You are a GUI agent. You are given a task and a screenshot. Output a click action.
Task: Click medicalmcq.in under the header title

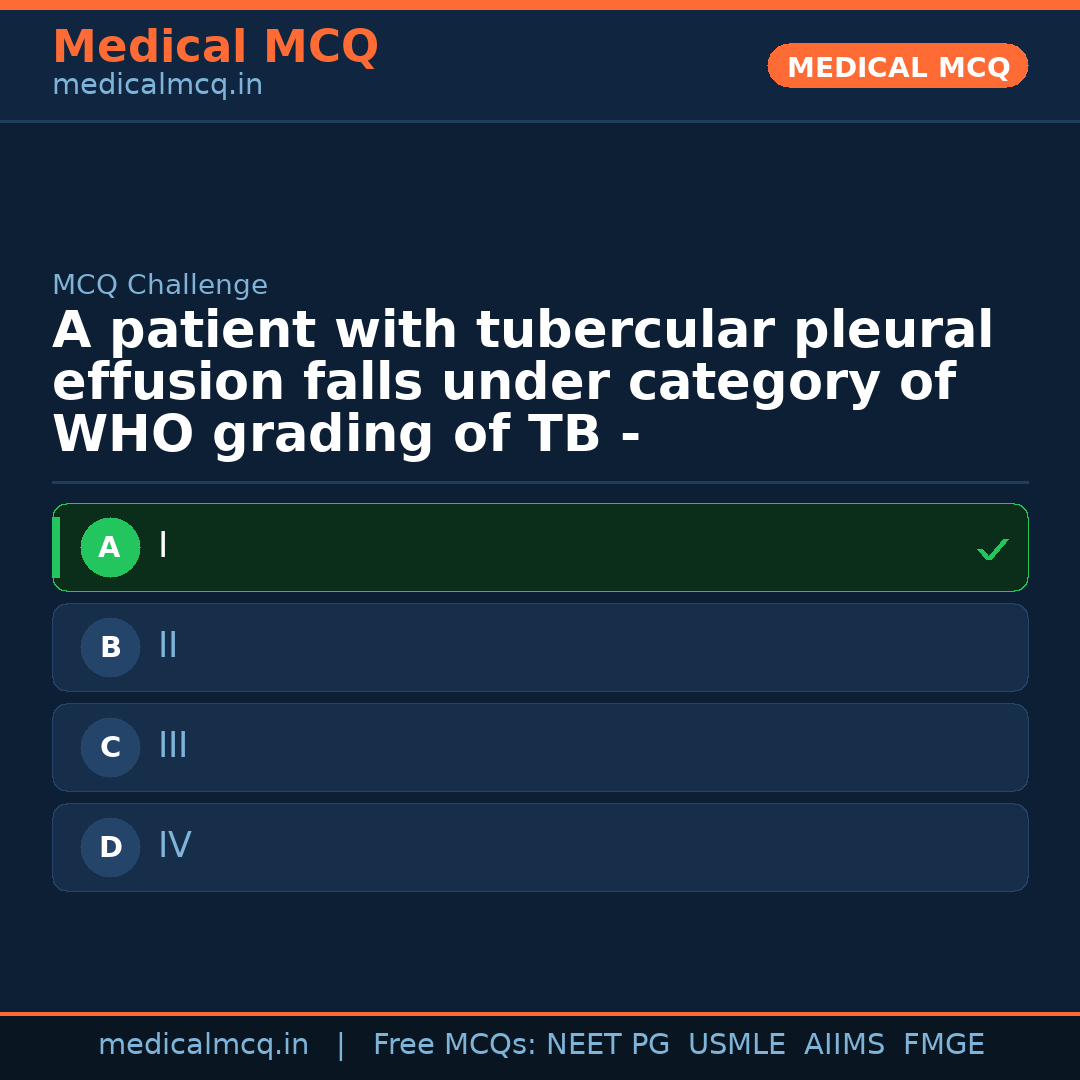coord(157,85)
